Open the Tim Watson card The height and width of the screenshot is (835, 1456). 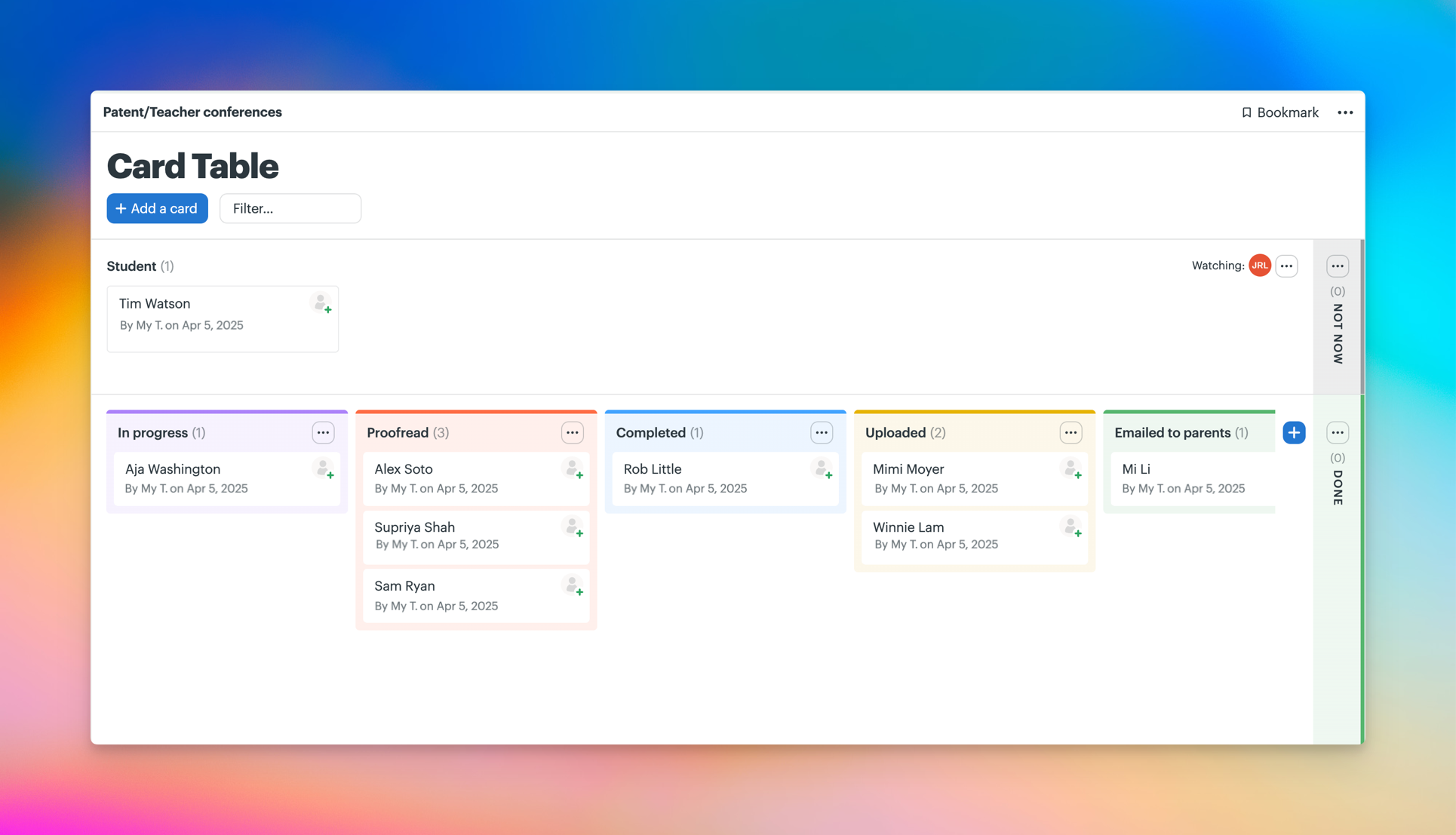click(223, 318)
